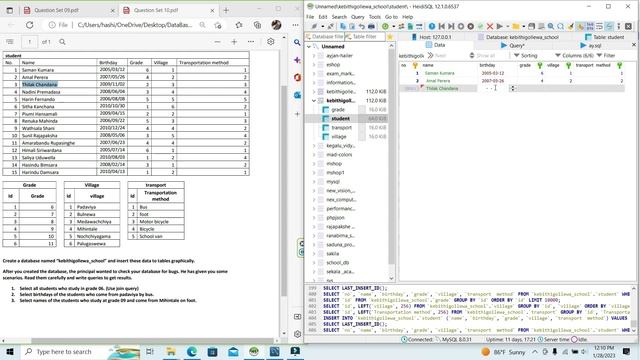Open the Search menu in HeidiSQL
Viewport: 640px width, 360px height.
coord(339,17)
